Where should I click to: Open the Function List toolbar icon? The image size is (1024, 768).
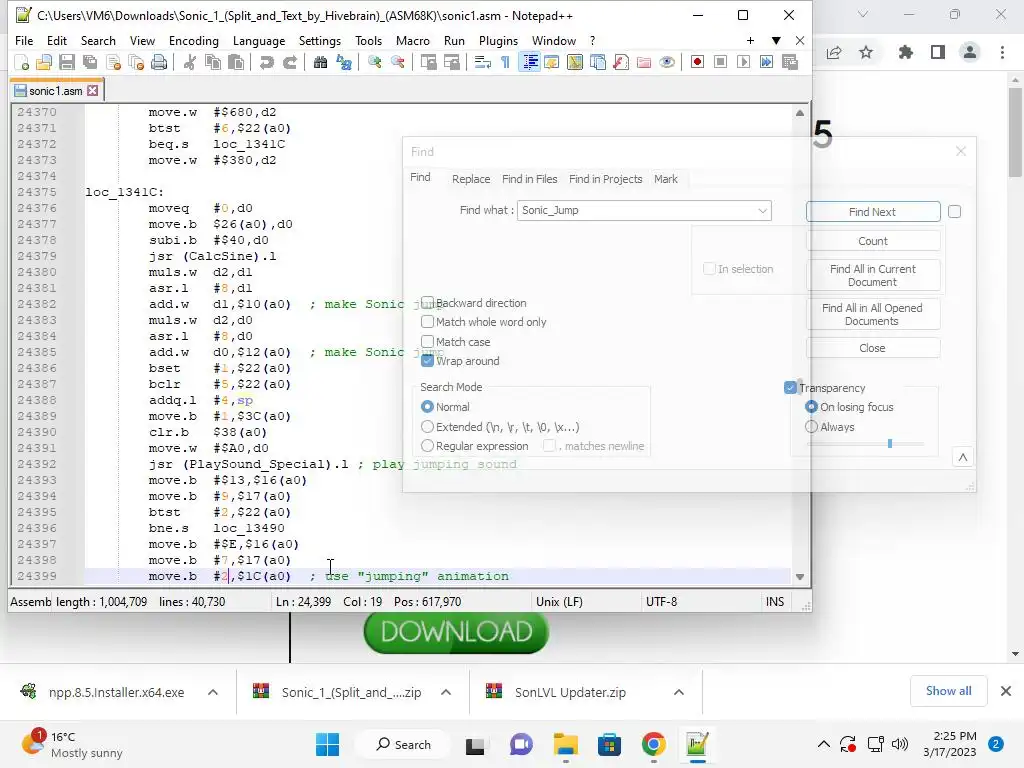coord(621,62)
